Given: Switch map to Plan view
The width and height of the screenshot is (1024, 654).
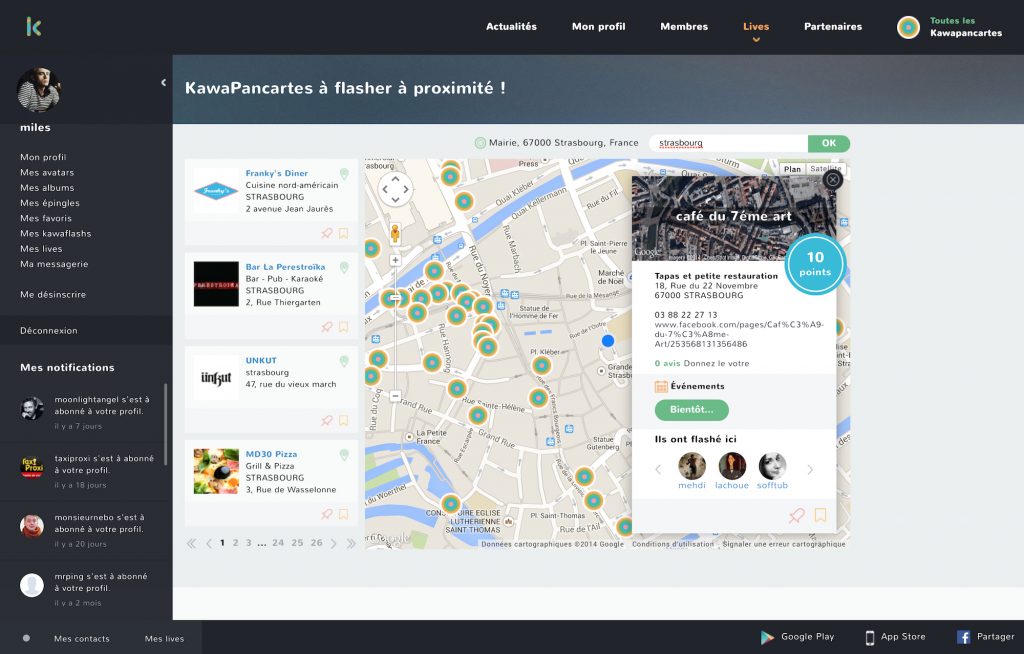Looking at the screenshot, I should pyautogui.click(x=792, y=169).
